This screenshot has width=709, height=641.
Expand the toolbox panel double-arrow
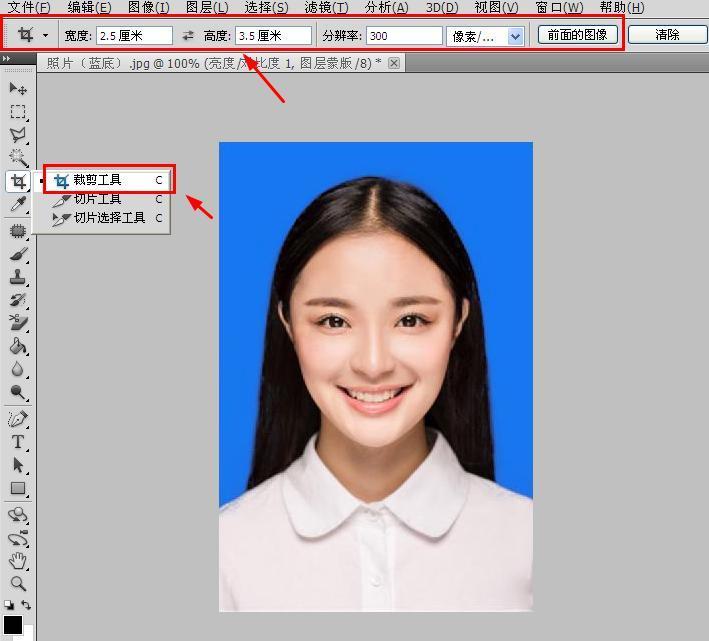point(6,59)
